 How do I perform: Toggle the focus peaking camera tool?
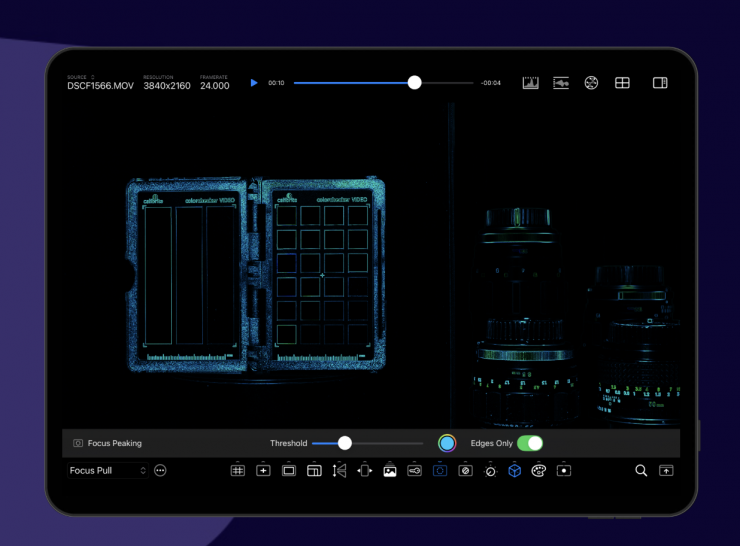pyautogui.click(x=440, y=470)
